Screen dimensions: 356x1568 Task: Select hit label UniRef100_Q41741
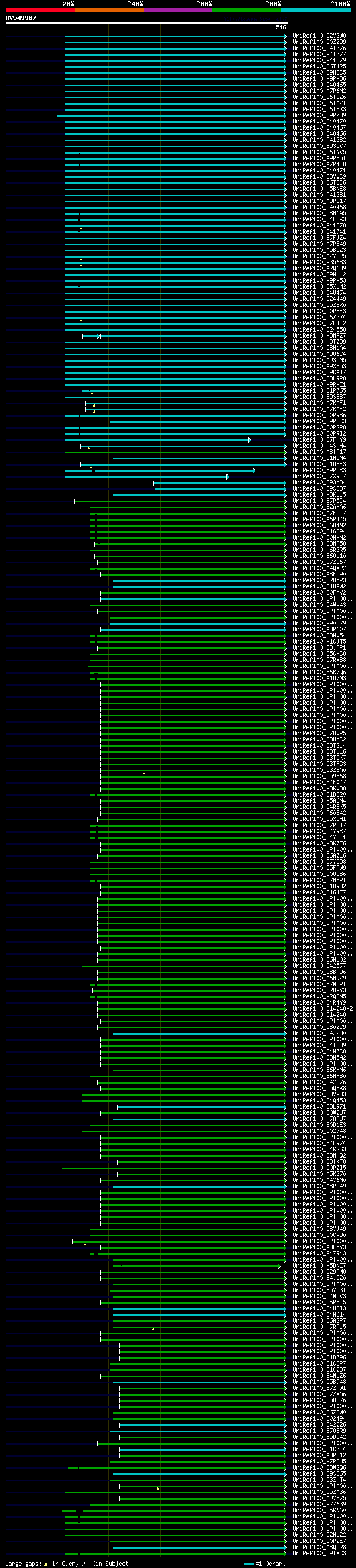[319, 232]
